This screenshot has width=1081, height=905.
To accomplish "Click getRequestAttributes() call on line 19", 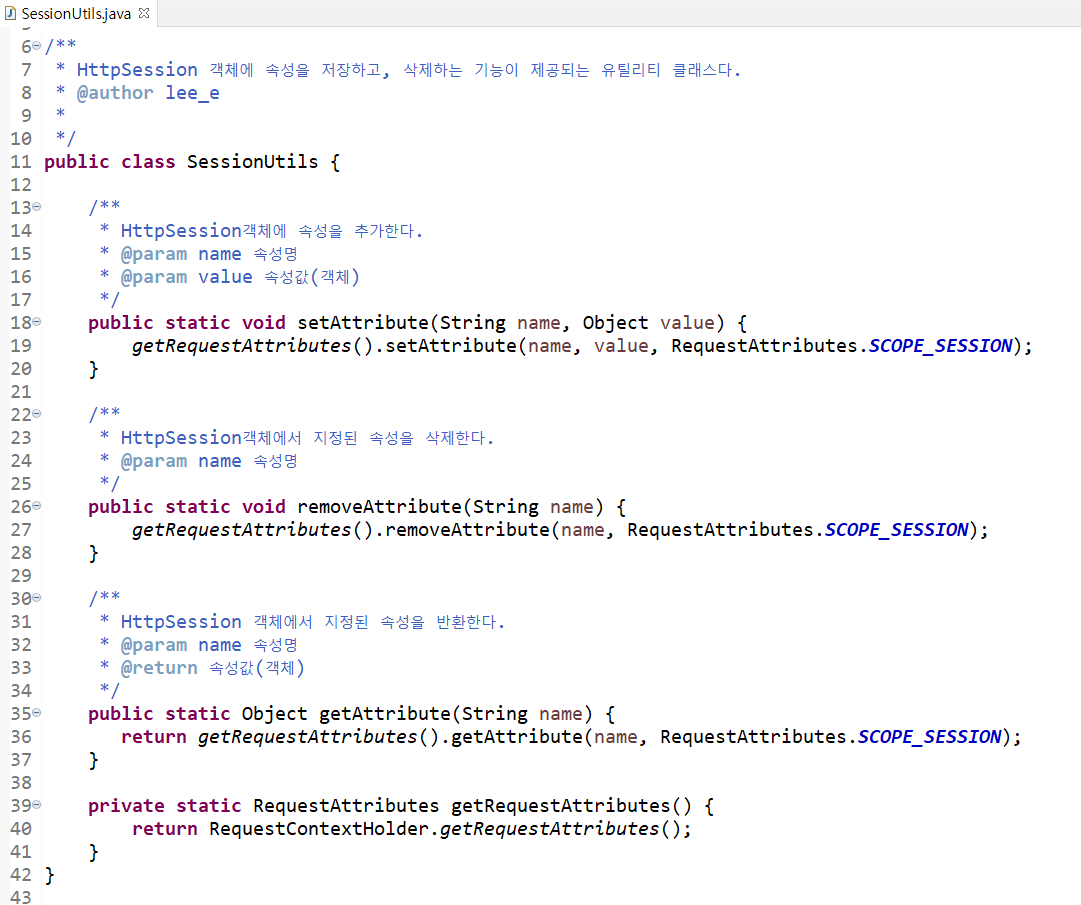I will [x=252, y=346].
